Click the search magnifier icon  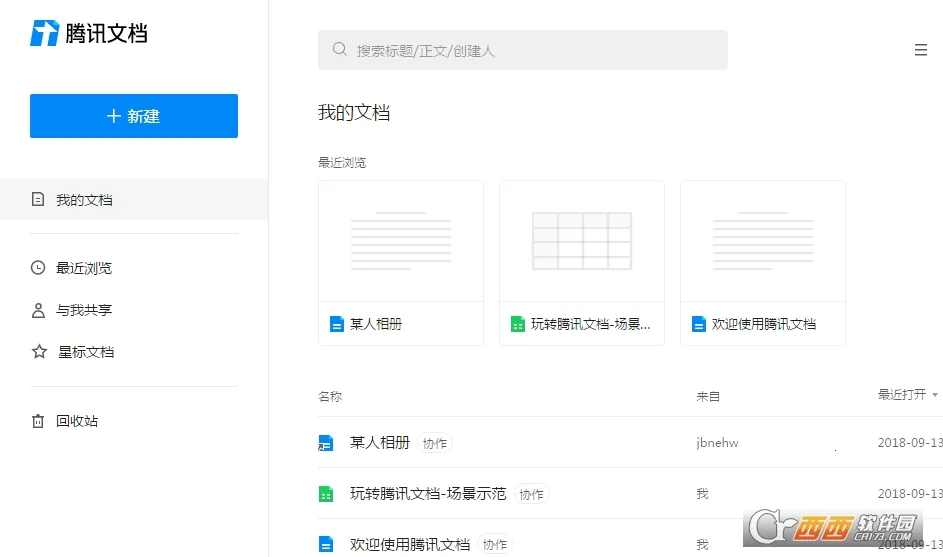(340, 49)
